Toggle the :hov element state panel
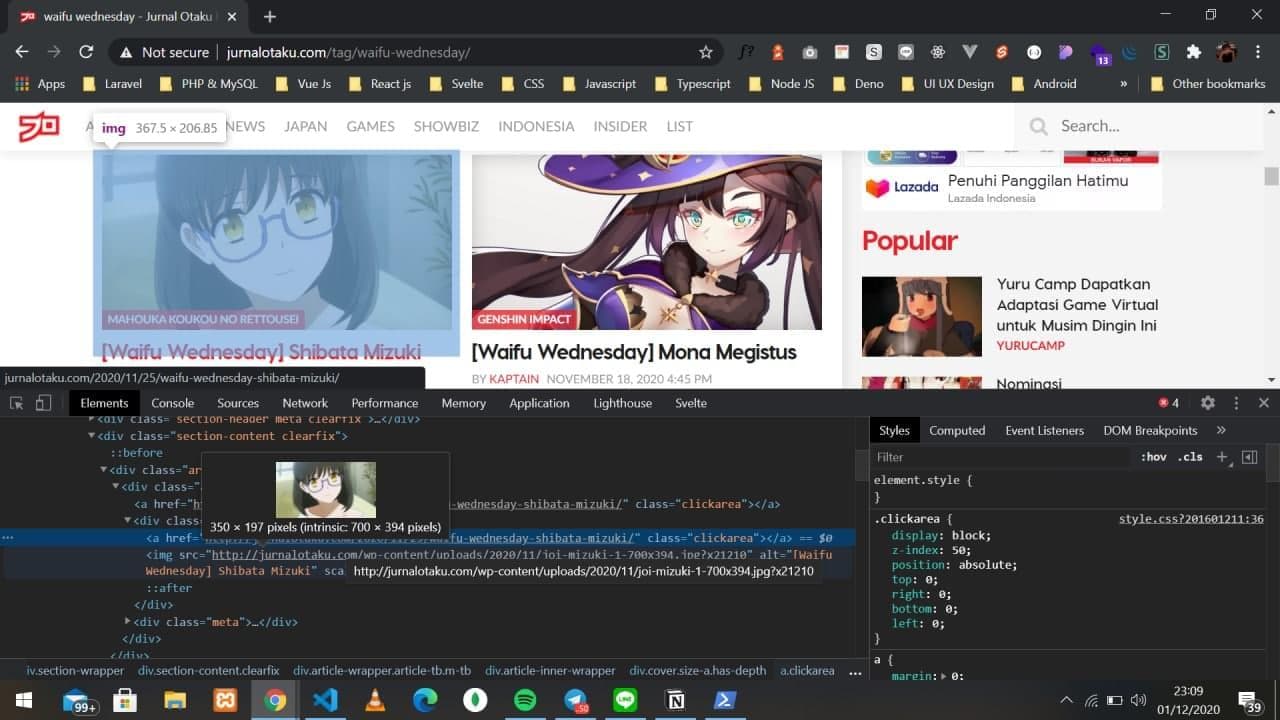Image resolution: width=1280 pixels, height=720 pixels. (1153, 457)
